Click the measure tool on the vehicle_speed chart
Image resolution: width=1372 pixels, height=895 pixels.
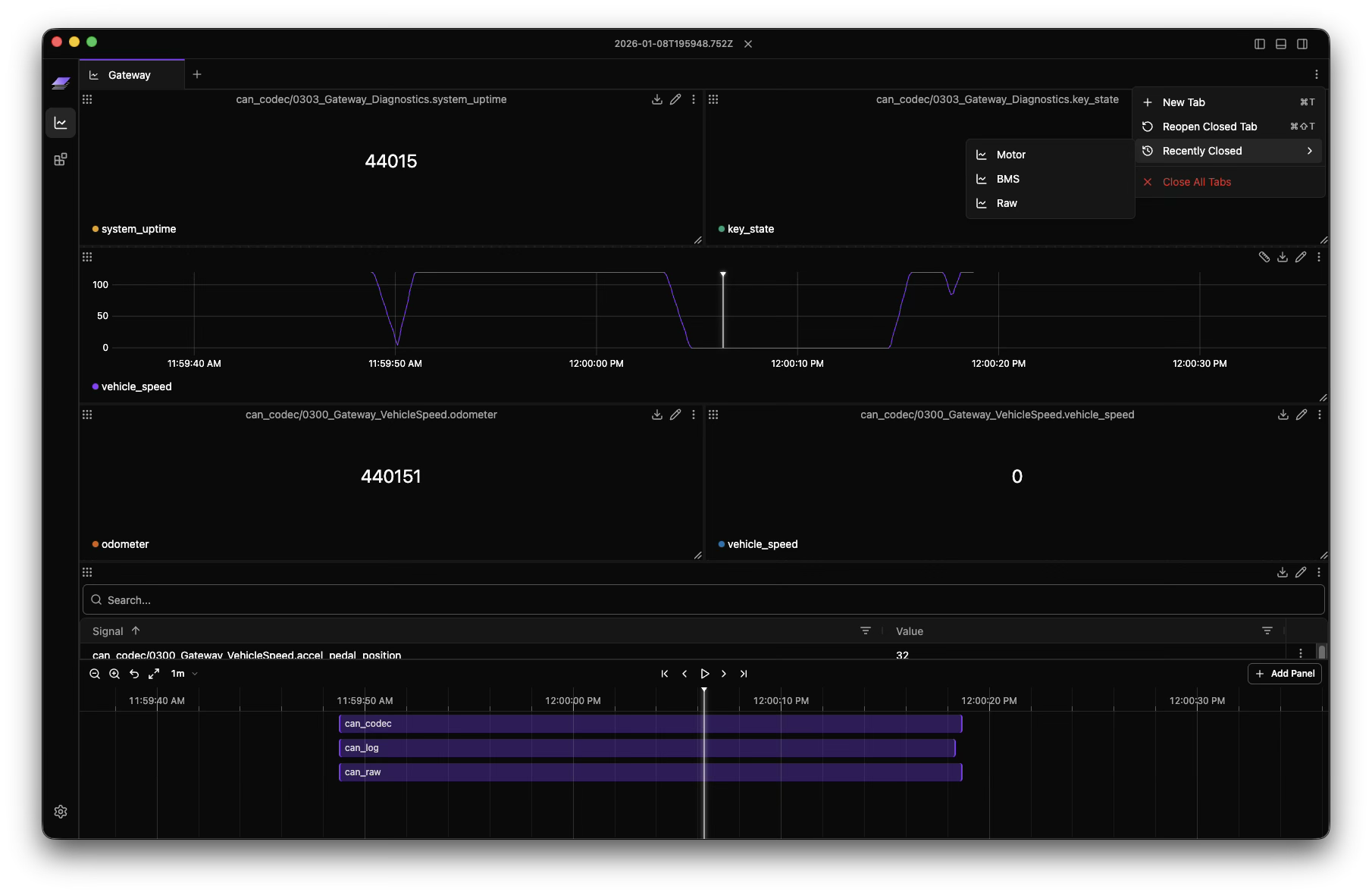coord(1263,257)
